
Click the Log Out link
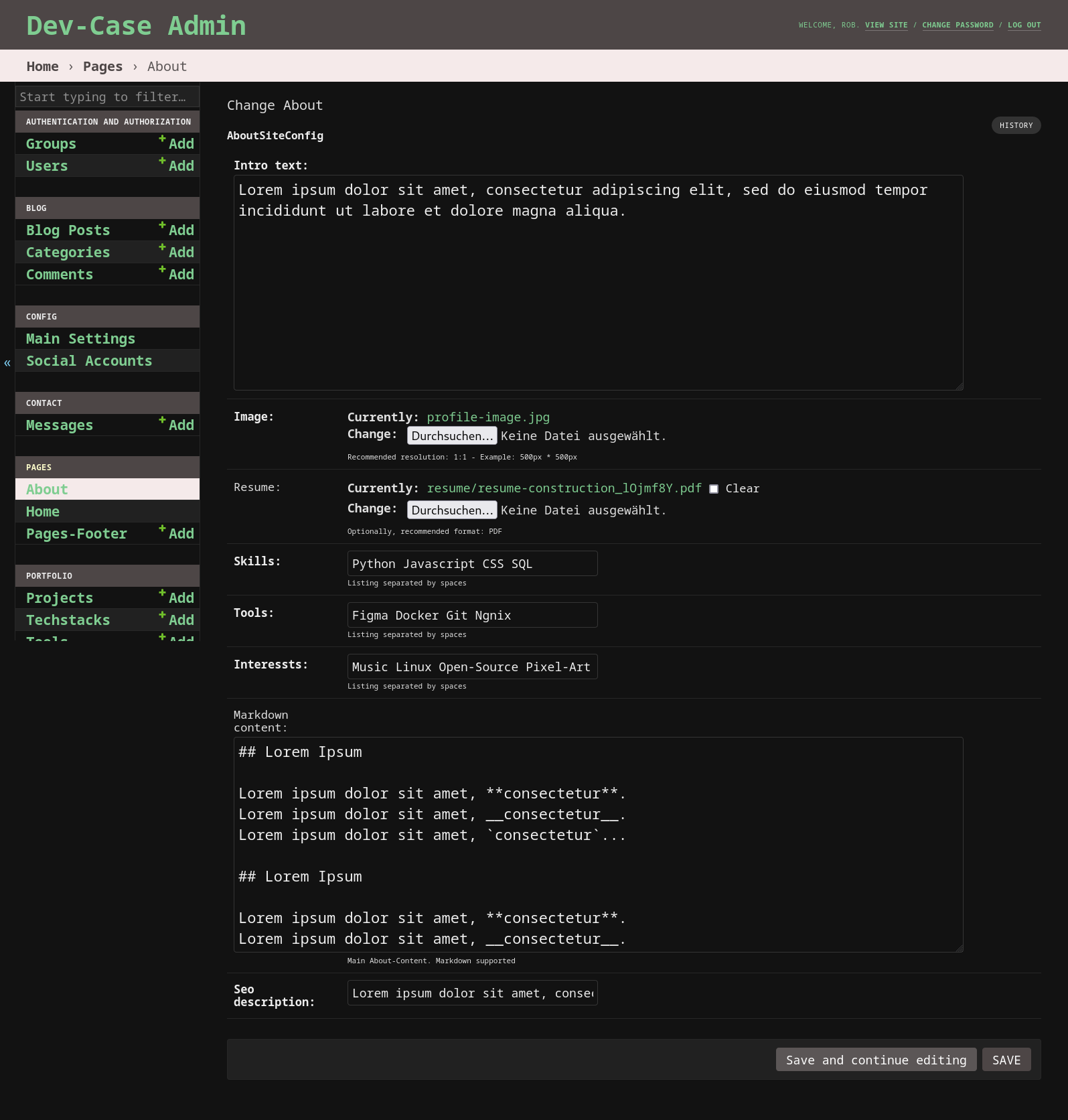pos(1024,25)
